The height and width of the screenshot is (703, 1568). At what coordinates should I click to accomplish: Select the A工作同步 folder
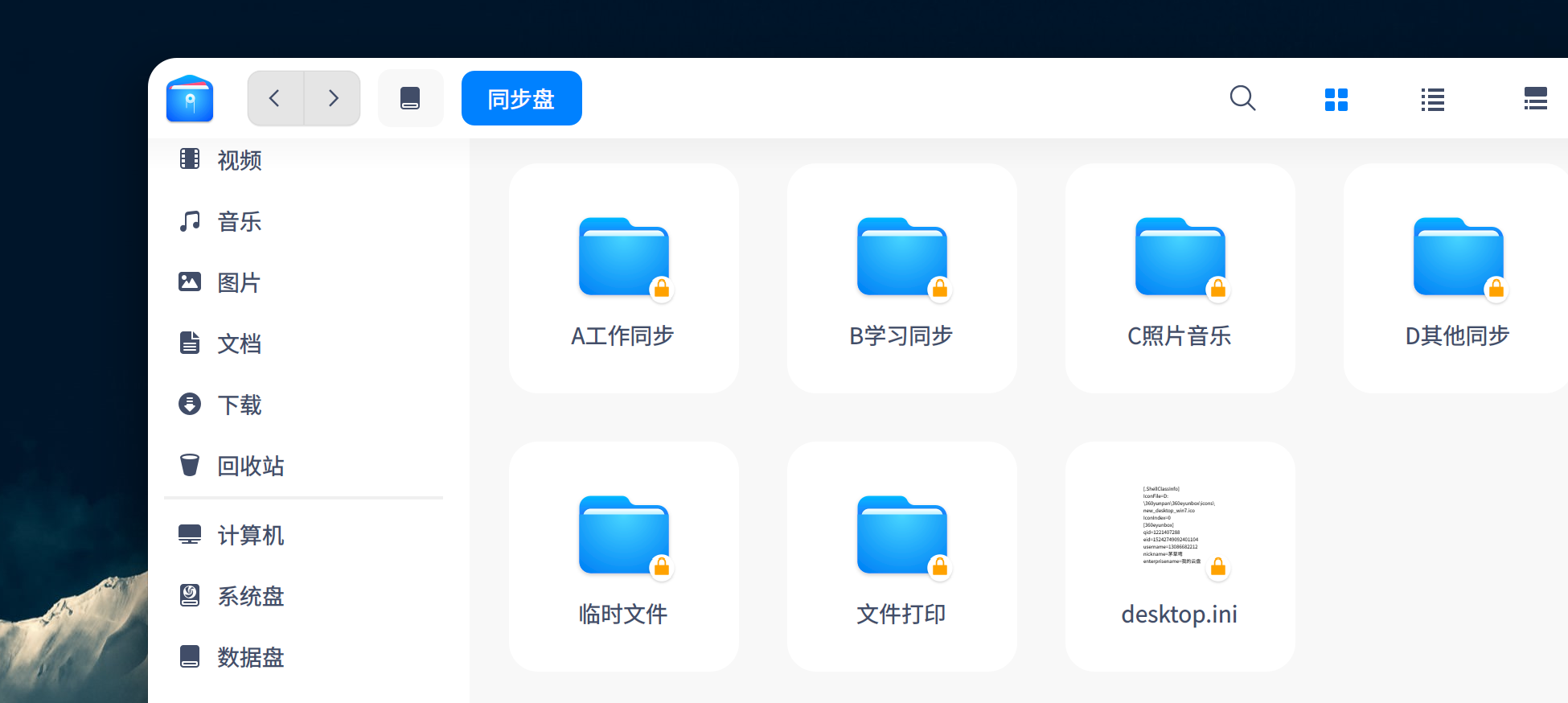point(624,278)
